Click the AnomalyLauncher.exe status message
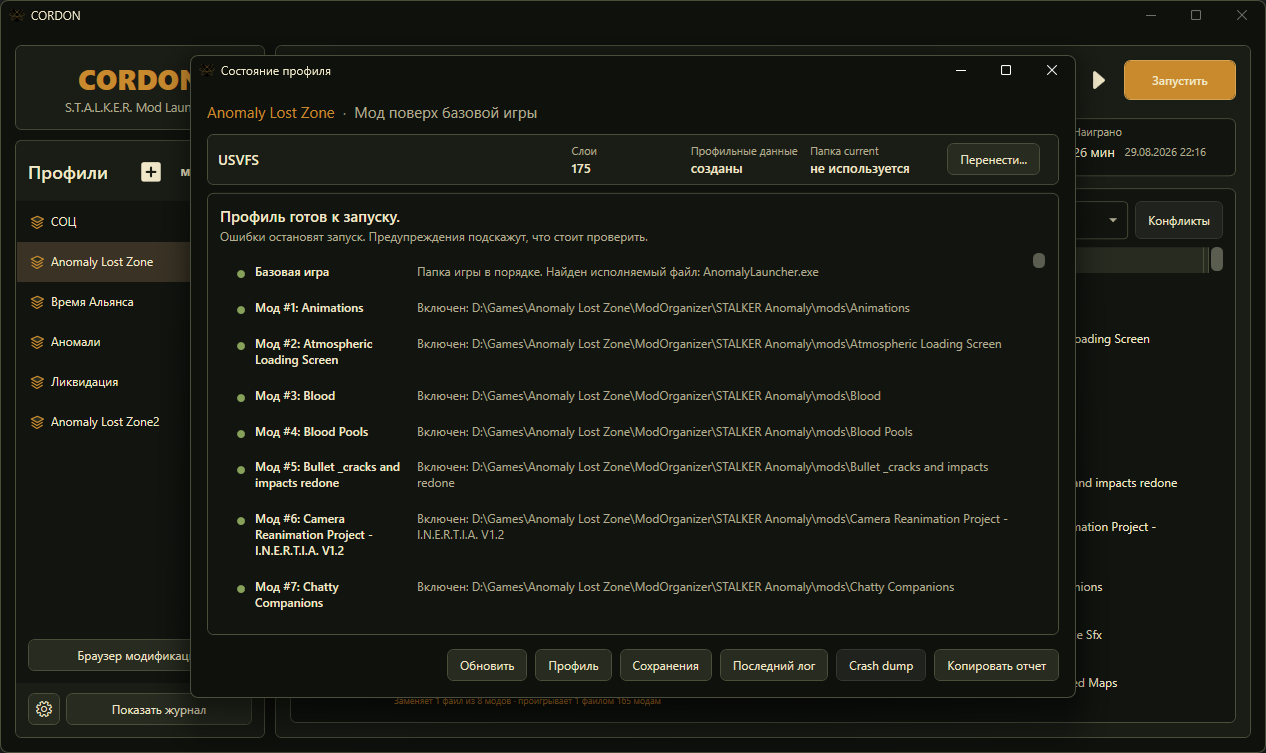 618,272
